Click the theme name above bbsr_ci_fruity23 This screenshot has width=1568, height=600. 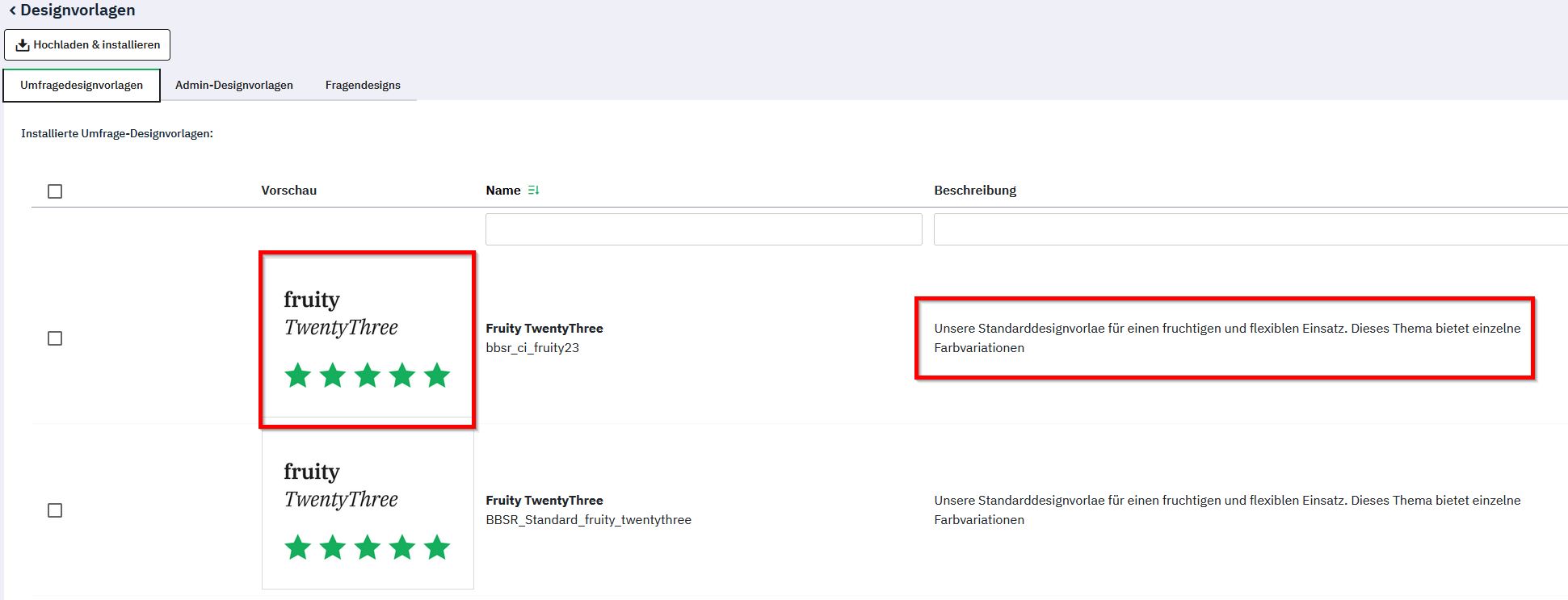[x=544, y=329]
